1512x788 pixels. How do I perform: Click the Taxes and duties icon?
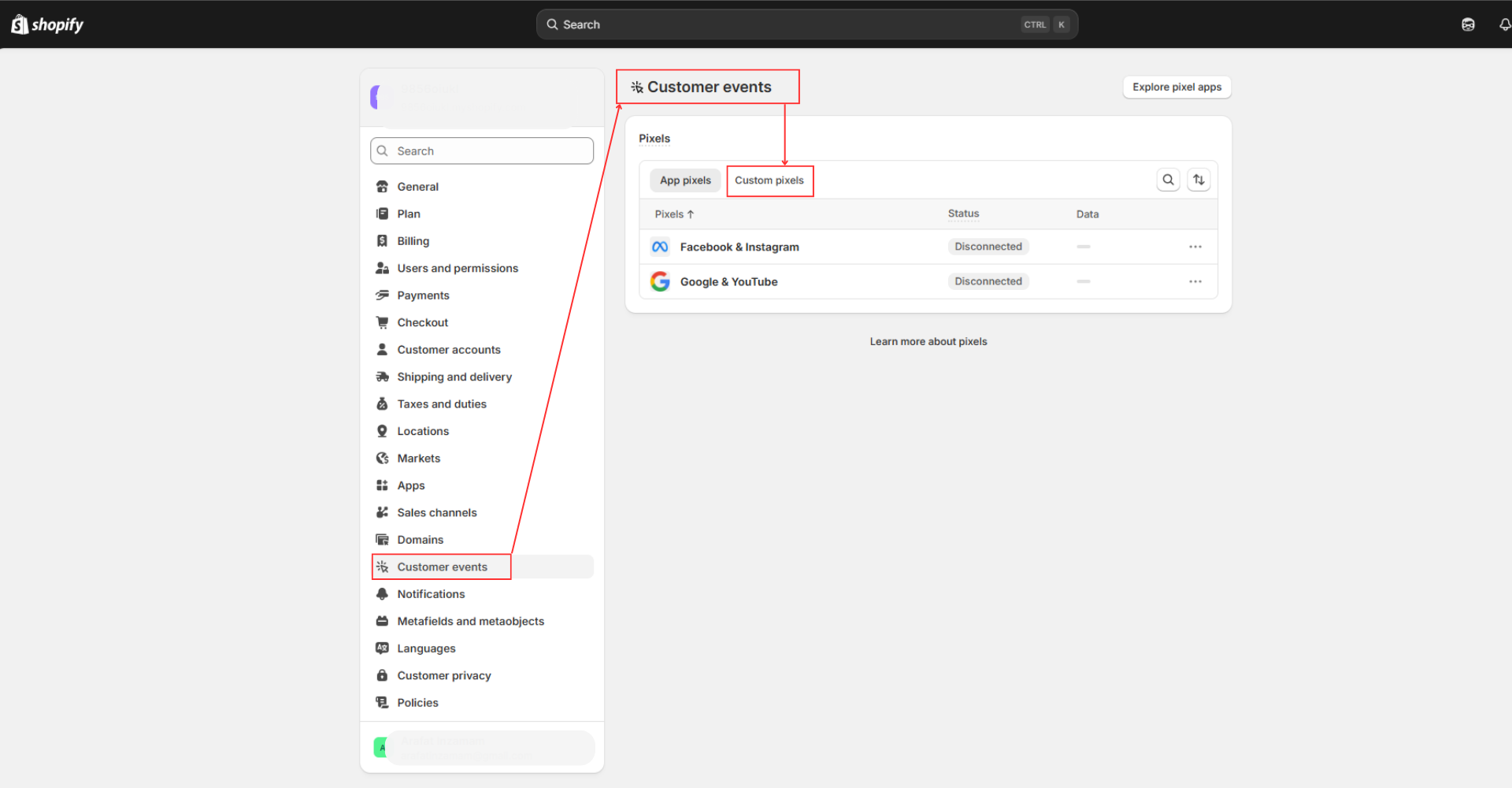[x=382, y=404]
